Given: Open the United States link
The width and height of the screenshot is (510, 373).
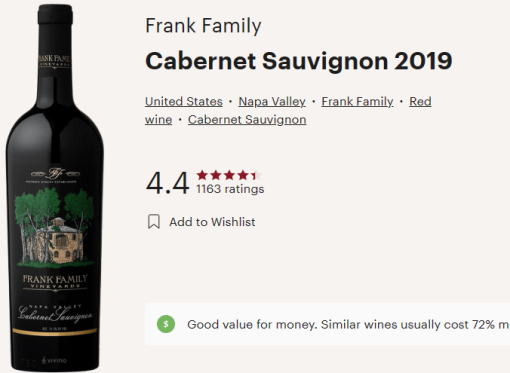Looking at the screenshot, I should pyautogui.click(x=184, y=101).
